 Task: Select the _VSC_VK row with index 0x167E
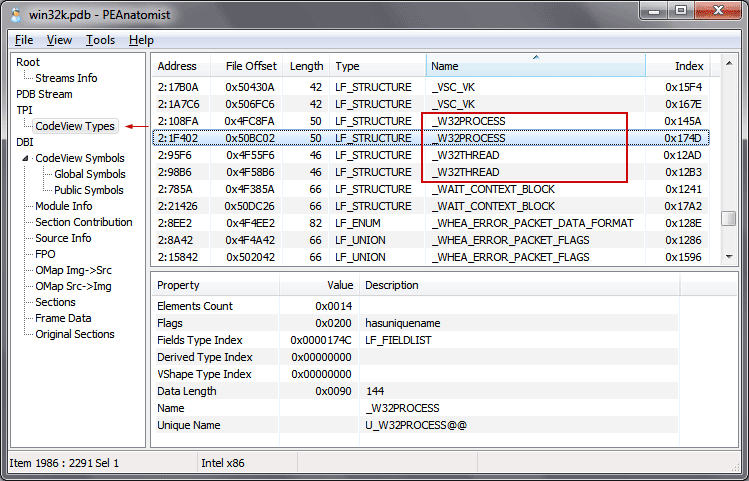tap(431, 104)
